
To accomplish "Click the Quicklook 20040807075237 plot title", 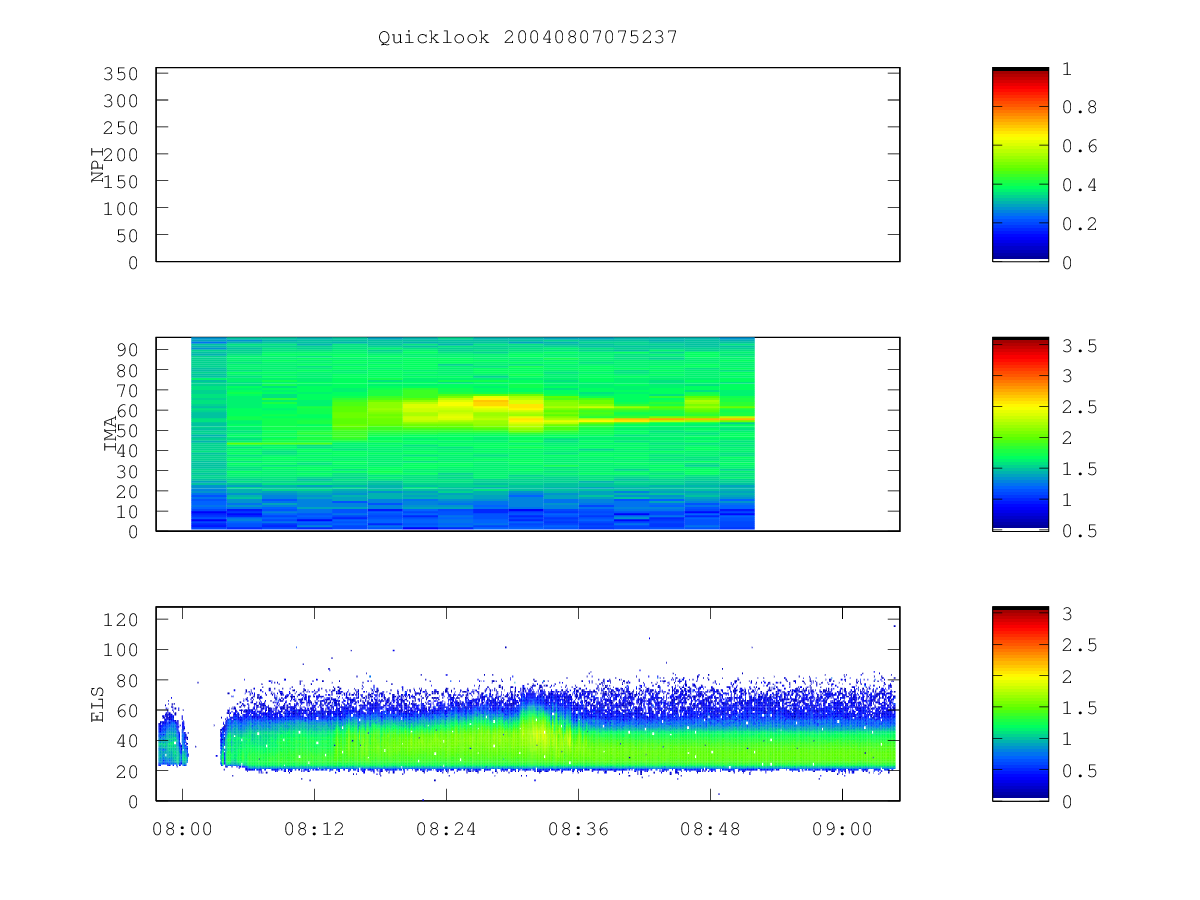I will point(528,37).
